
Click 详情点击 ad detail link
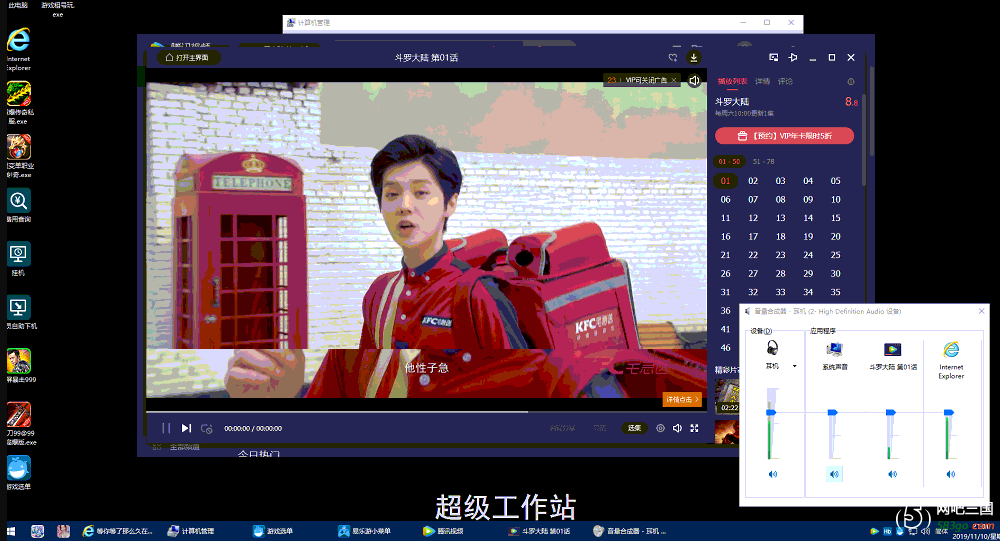[682, 399]
